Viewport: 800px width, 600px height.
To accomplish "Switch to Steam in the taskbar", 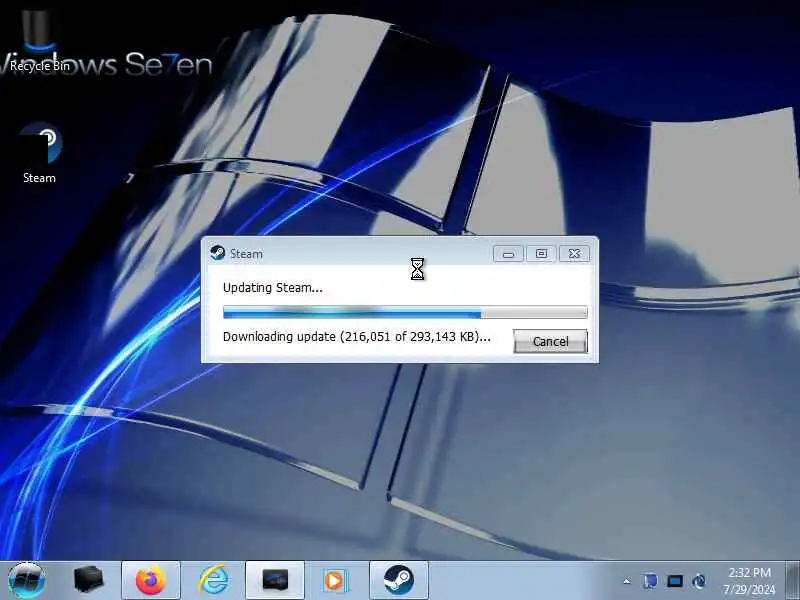I will pyautogui.click(x=398, y=580).
